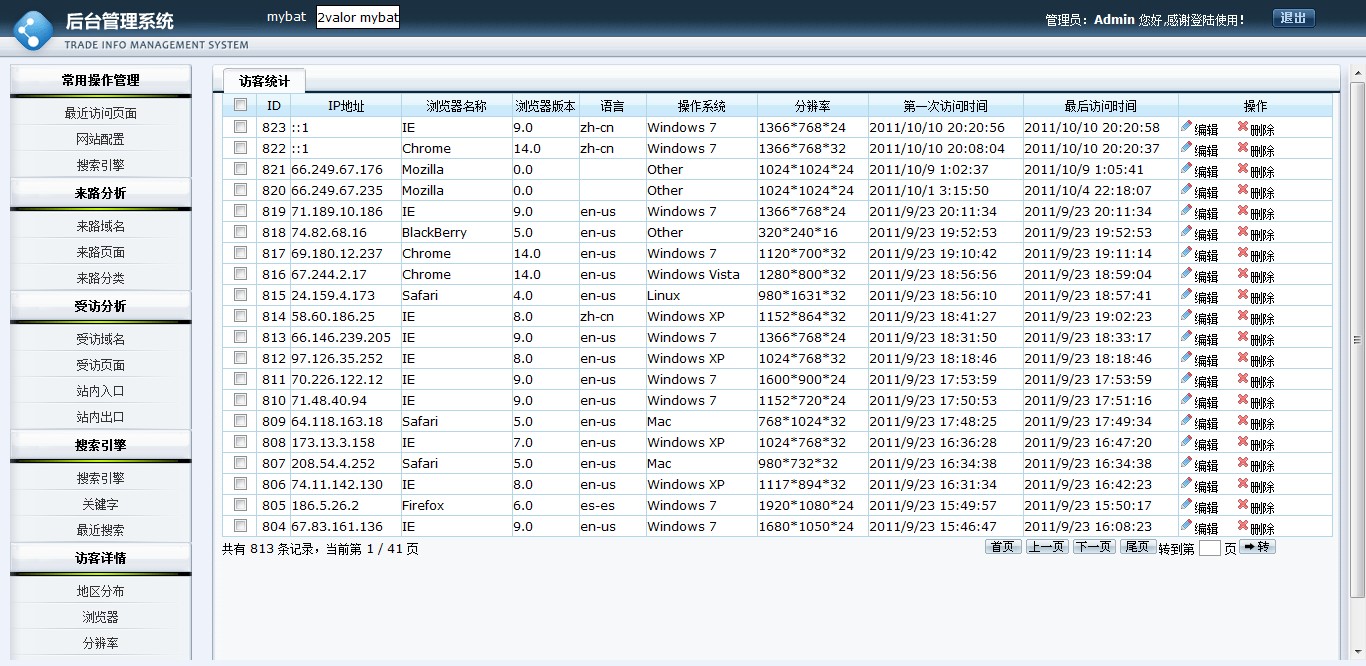Check the box for row 804
The image size is (1366, 666).
pyautogui.click(x=240, y=526)
